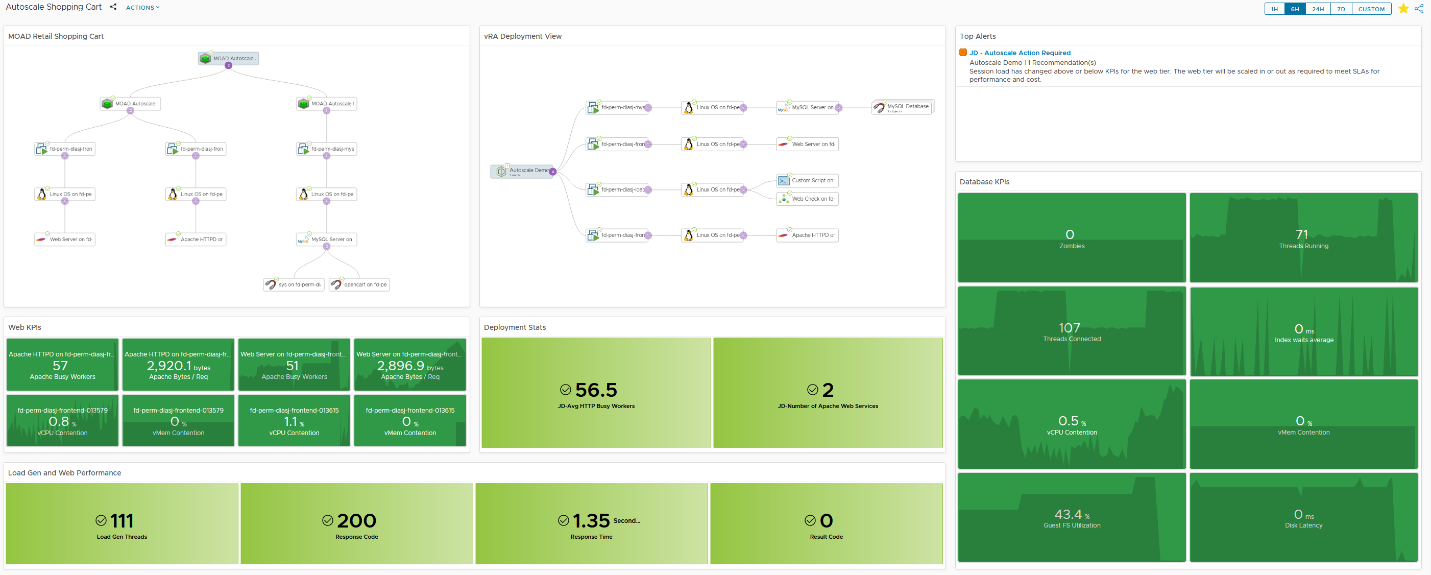
Task: Open the Threads Connected 107 tile
Action: click(x=1072, y=331)
